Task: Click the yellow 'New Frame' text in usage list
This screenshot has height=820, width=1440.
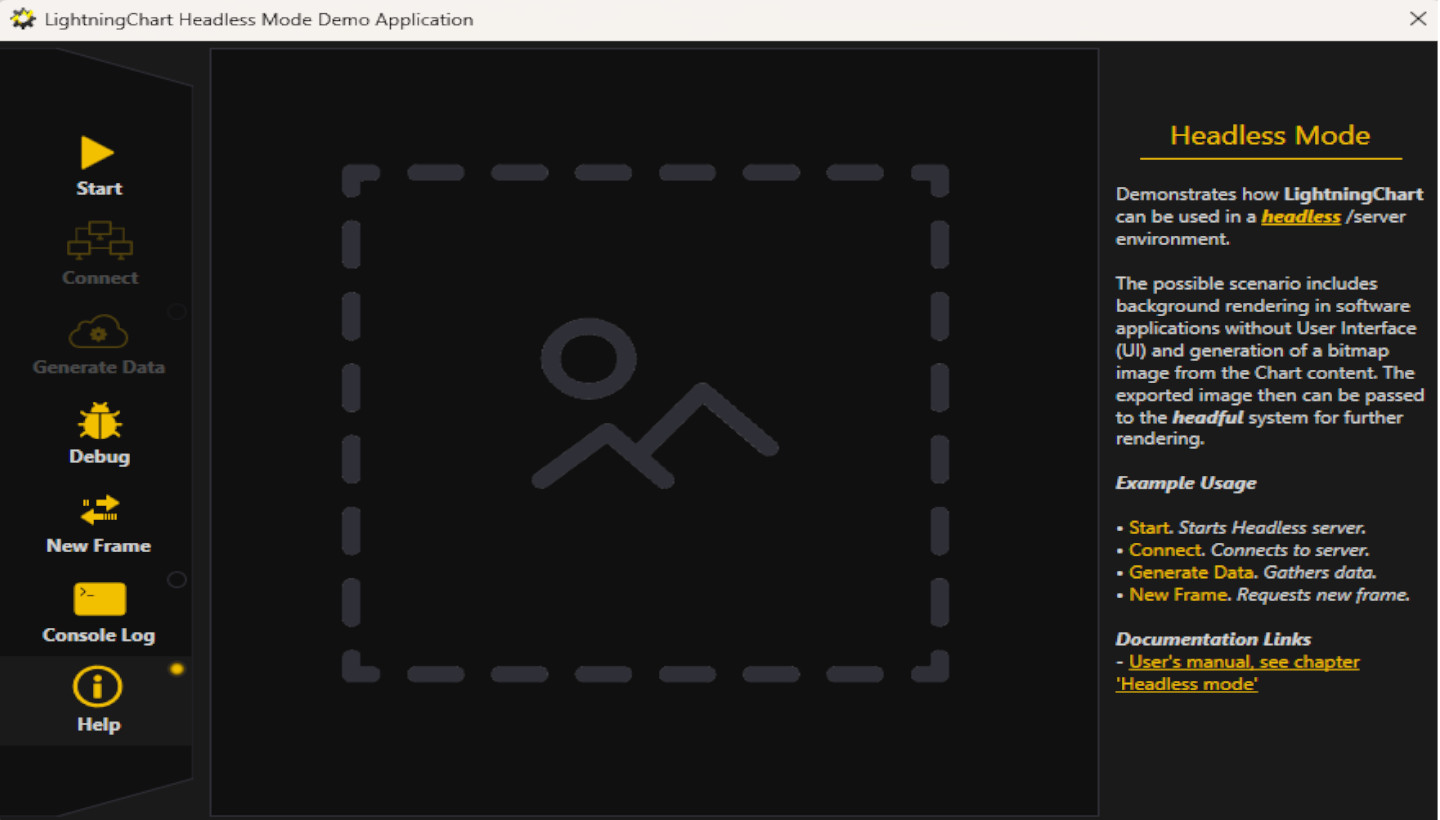Action: coord(1179,595)
